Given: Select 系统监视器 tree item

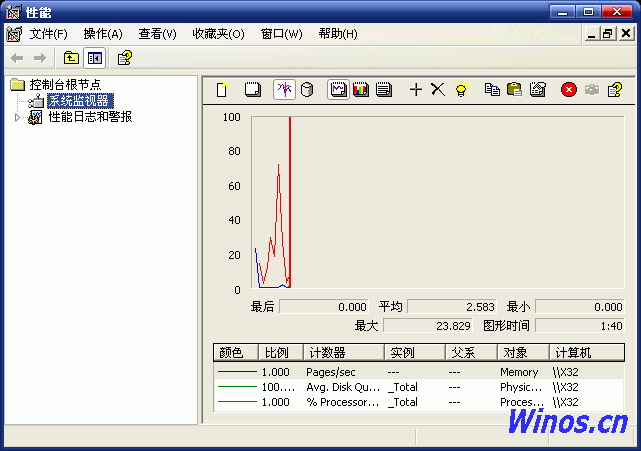Looking at the screenshot, I should click(x=80, y=101).
